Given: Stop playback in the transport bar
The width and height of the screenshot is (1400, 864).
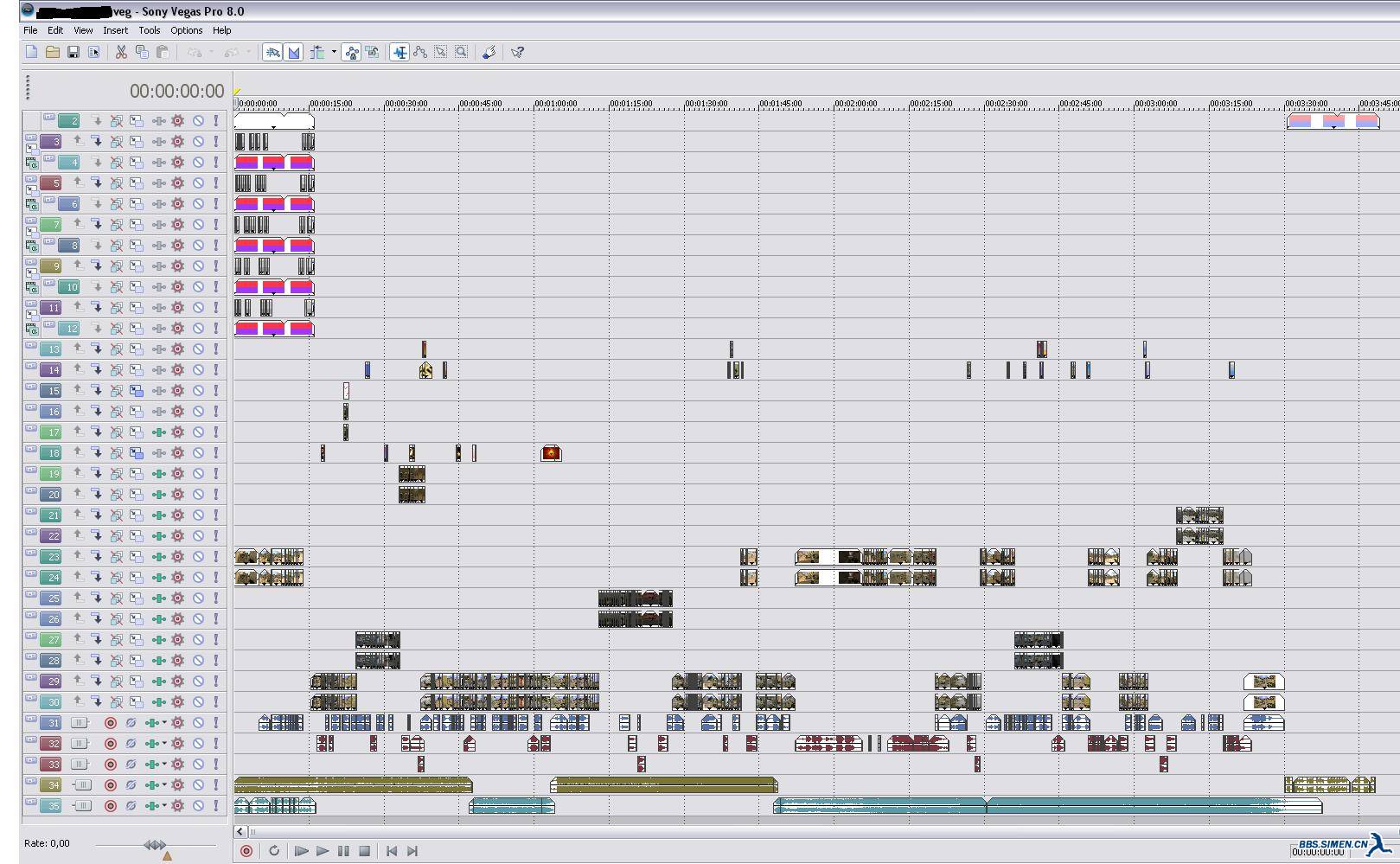Looking at the screenshot, I should [x=364, y=851].
